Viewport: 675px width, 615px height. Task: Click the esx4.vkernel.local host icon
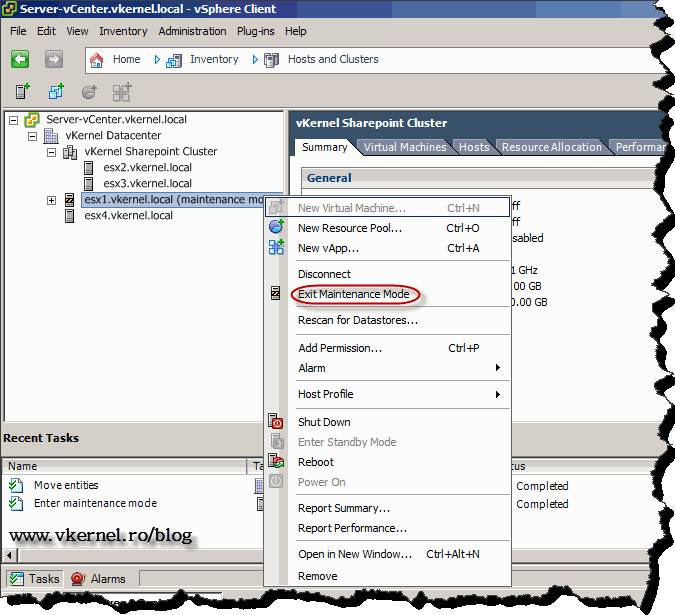69,216
